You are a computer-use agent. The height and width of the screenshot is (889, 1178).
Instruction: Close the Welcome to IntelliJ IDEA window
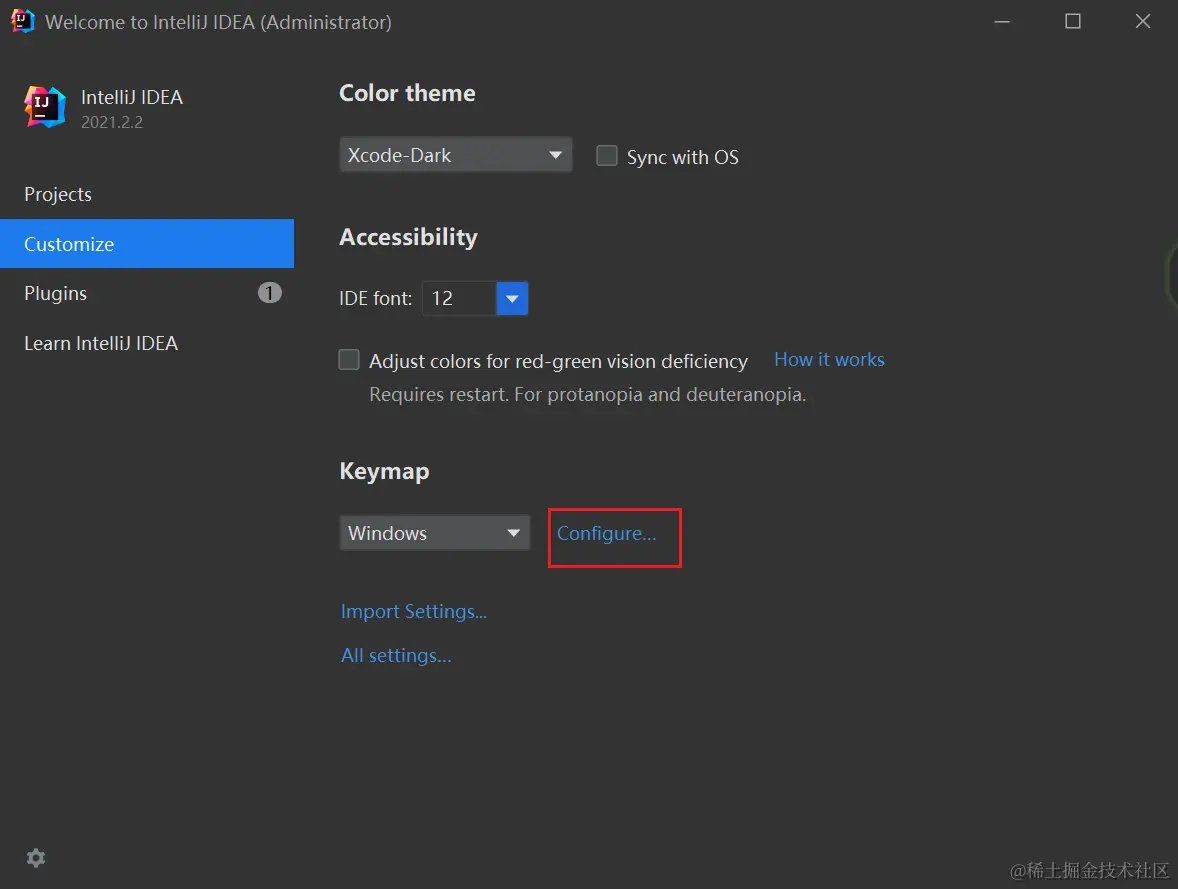pyautogui.click(x=1143, y=21)
